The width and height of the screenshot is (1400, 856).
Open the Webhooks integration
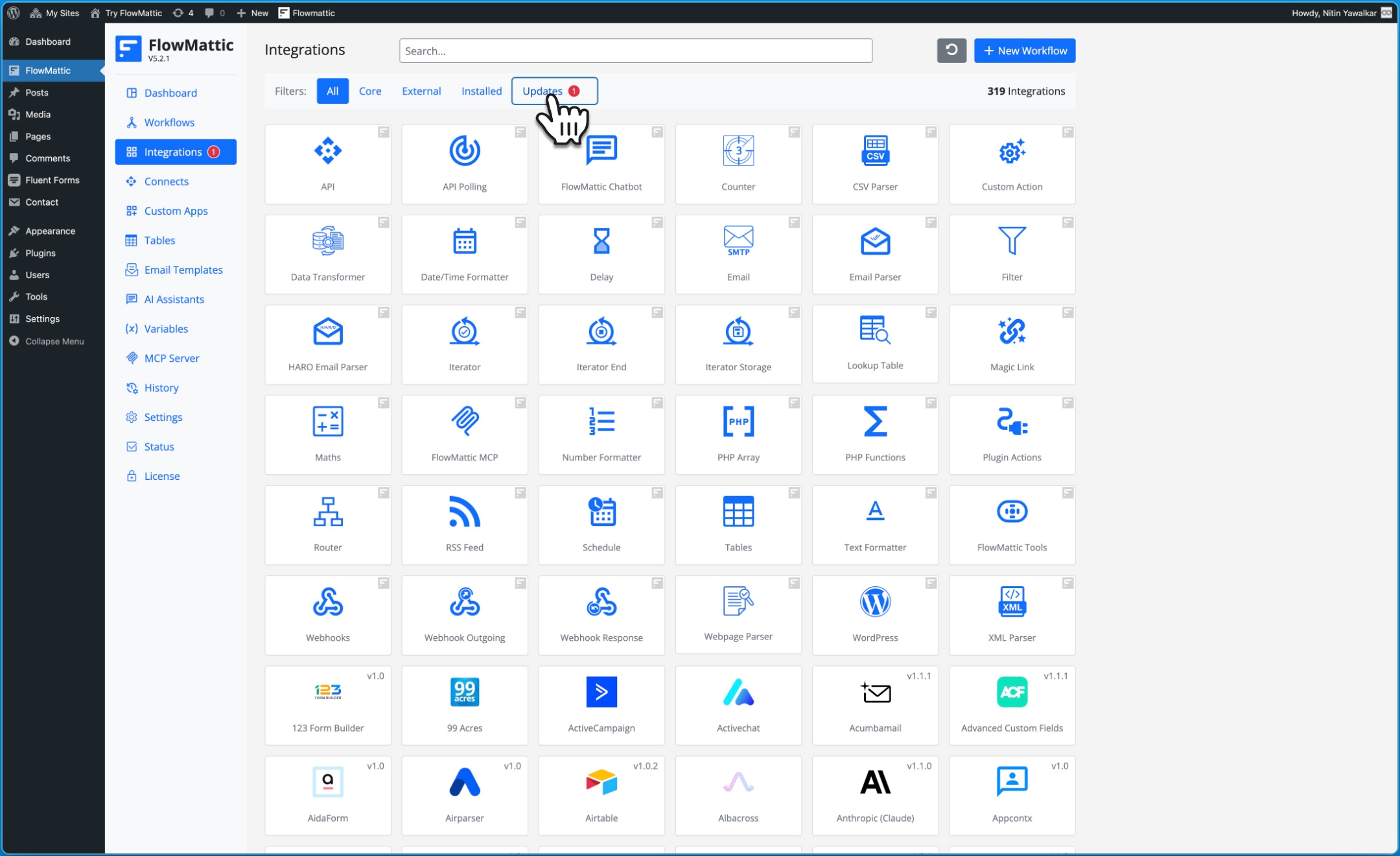pyautogui.click(x=327, y=615)
